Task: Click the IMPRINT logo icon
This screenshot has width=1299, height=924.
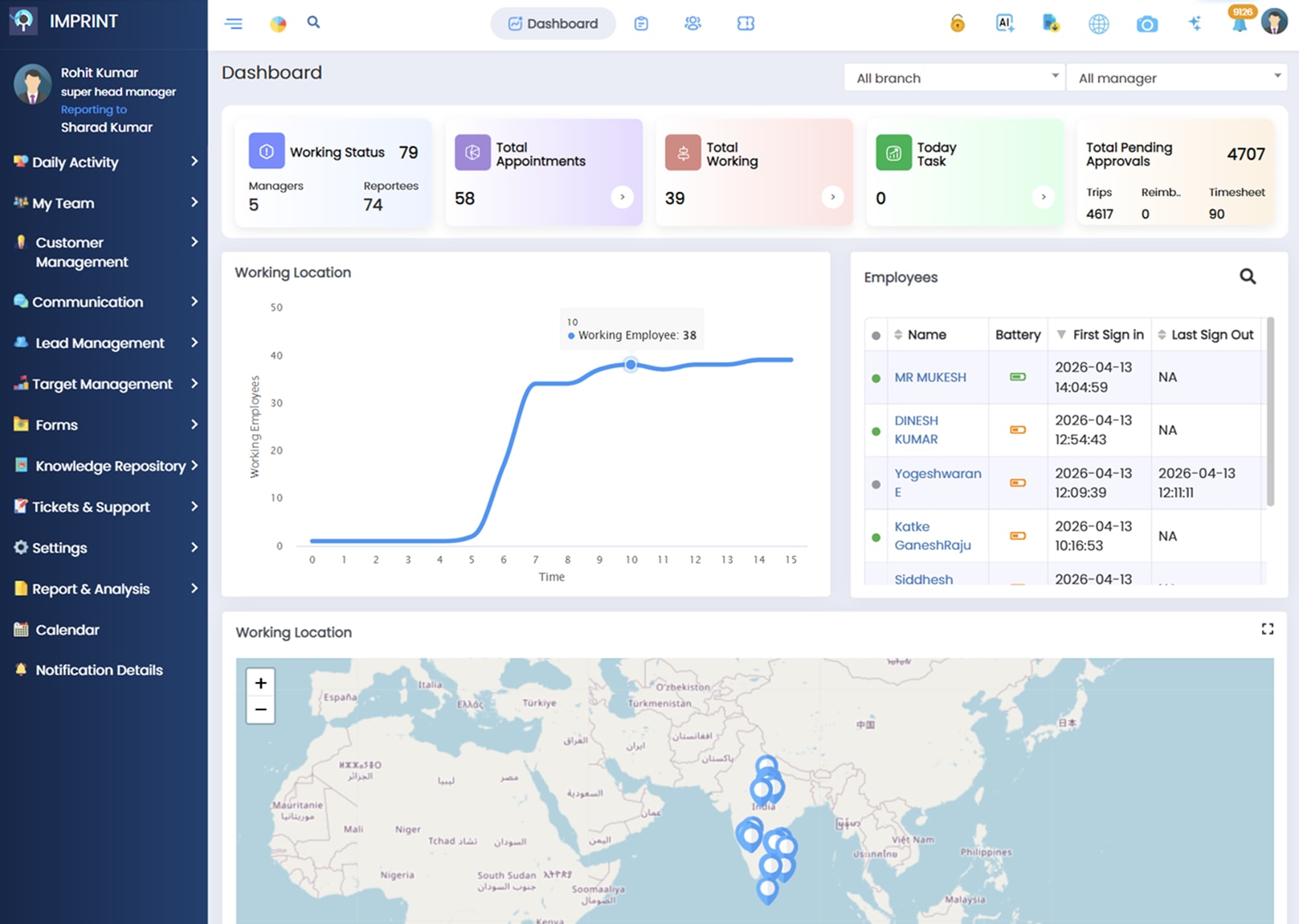Action: (23, 21)
